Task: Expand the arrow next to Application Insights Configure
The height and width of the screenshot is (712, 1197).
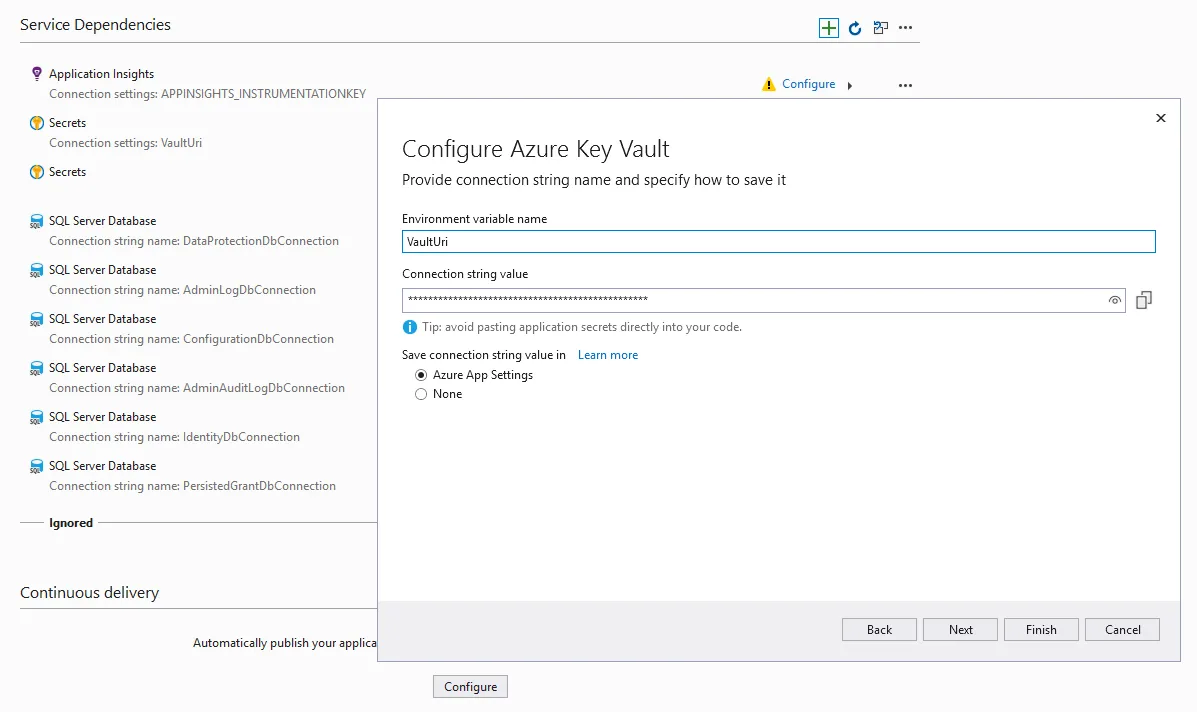Action: [850, 86]
